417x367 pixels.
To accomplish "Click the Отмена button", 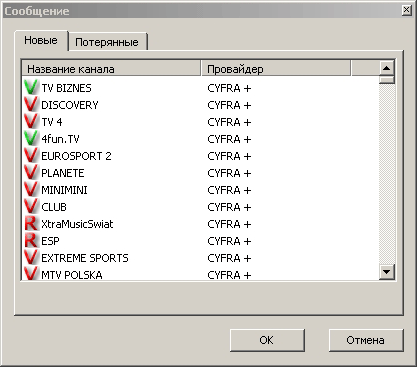I will pos(366,340).
